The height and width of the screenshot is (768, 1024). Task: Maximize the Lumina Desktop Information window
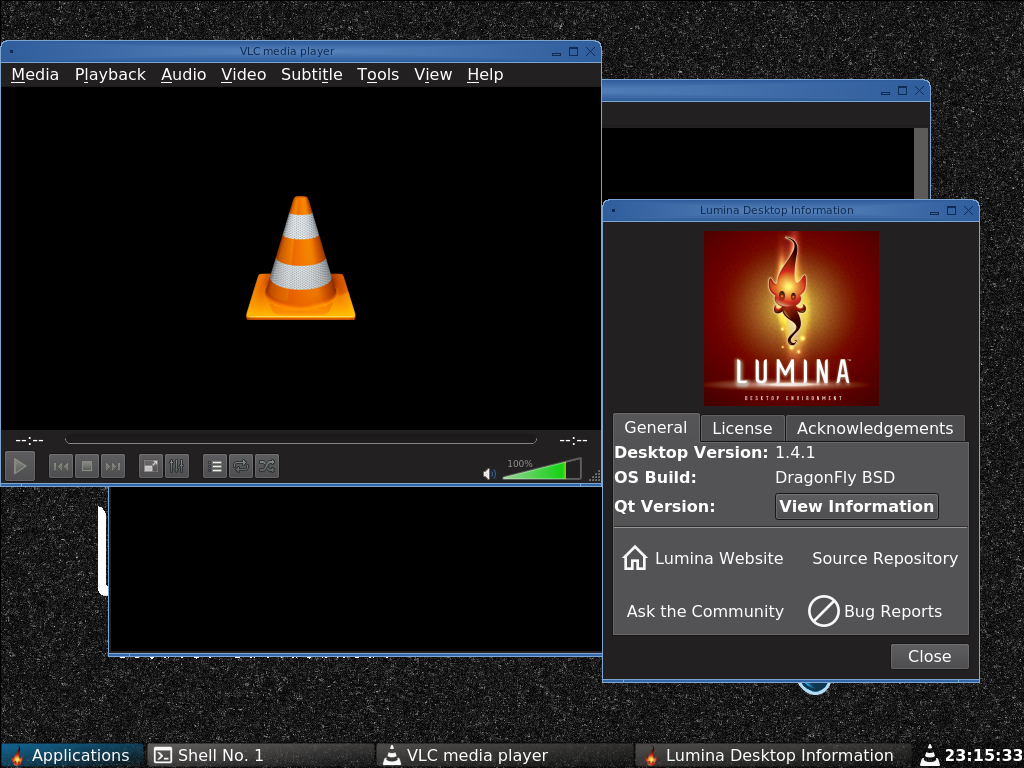click(x=952, y=210)
